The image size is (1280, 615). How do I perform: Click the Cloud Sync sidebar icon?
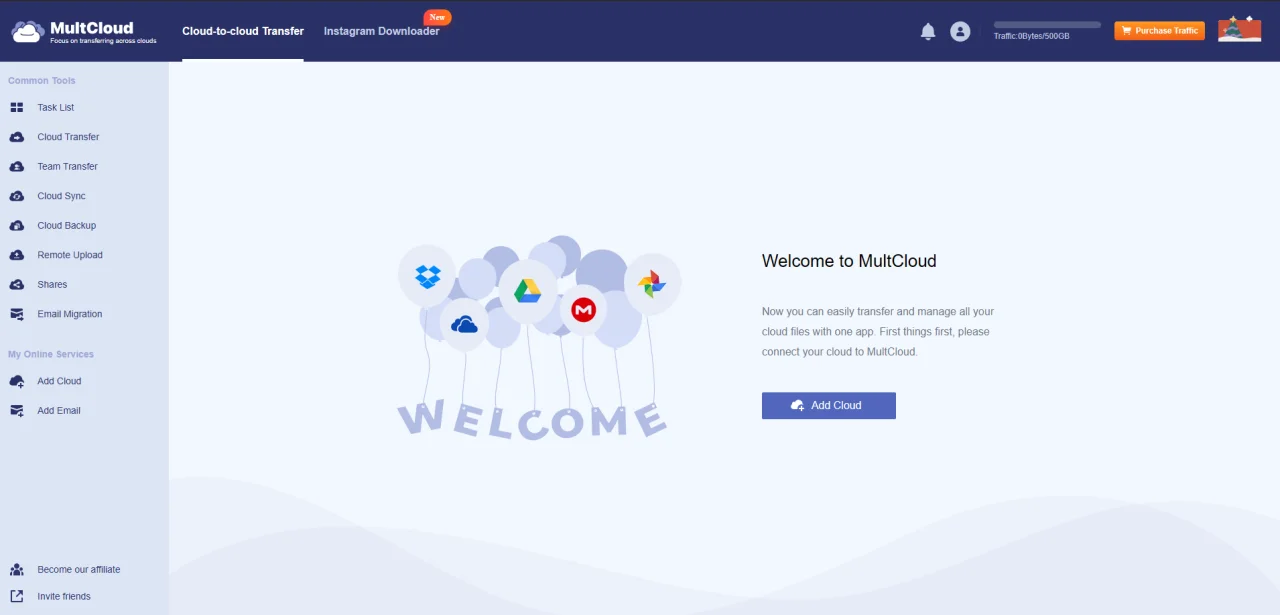[17, 196]
